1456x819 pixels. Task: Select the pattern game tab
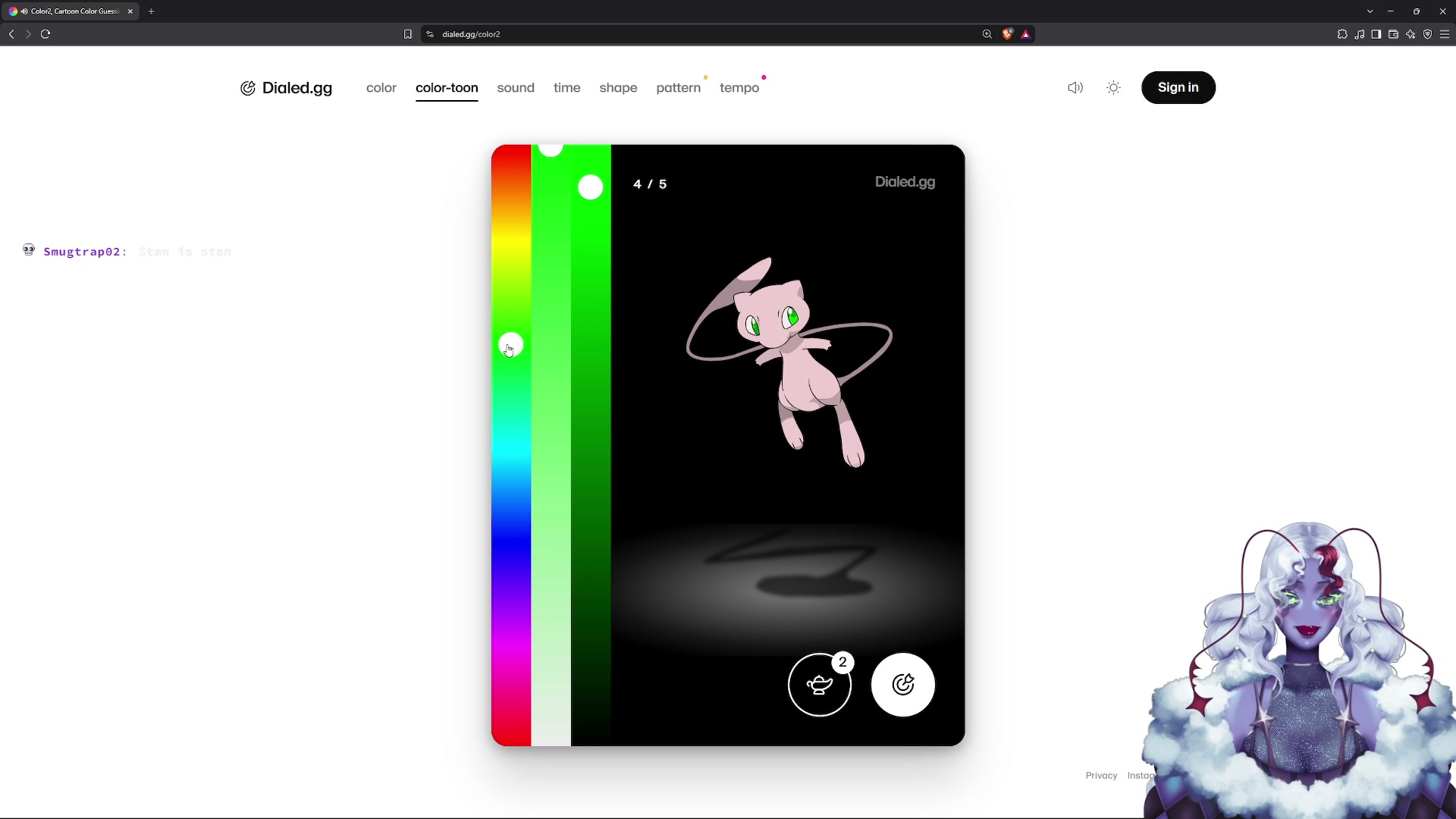tap(679, 88)
